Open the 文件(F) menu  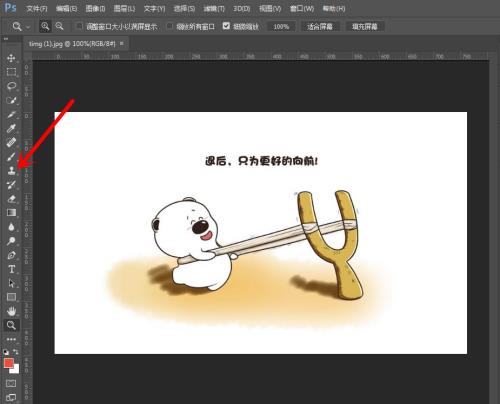pyautogui.click(x=37, y=8)
